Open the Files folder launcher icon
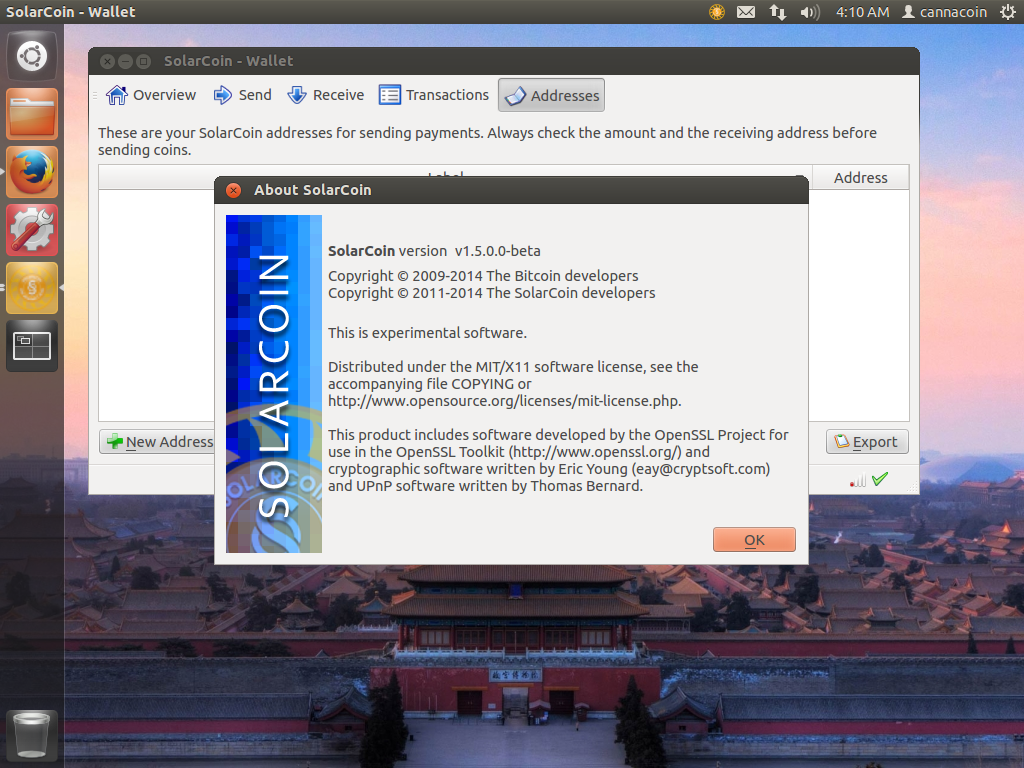Image resolution: width=1024 pixels, height=768 pixels. (32, 114)
